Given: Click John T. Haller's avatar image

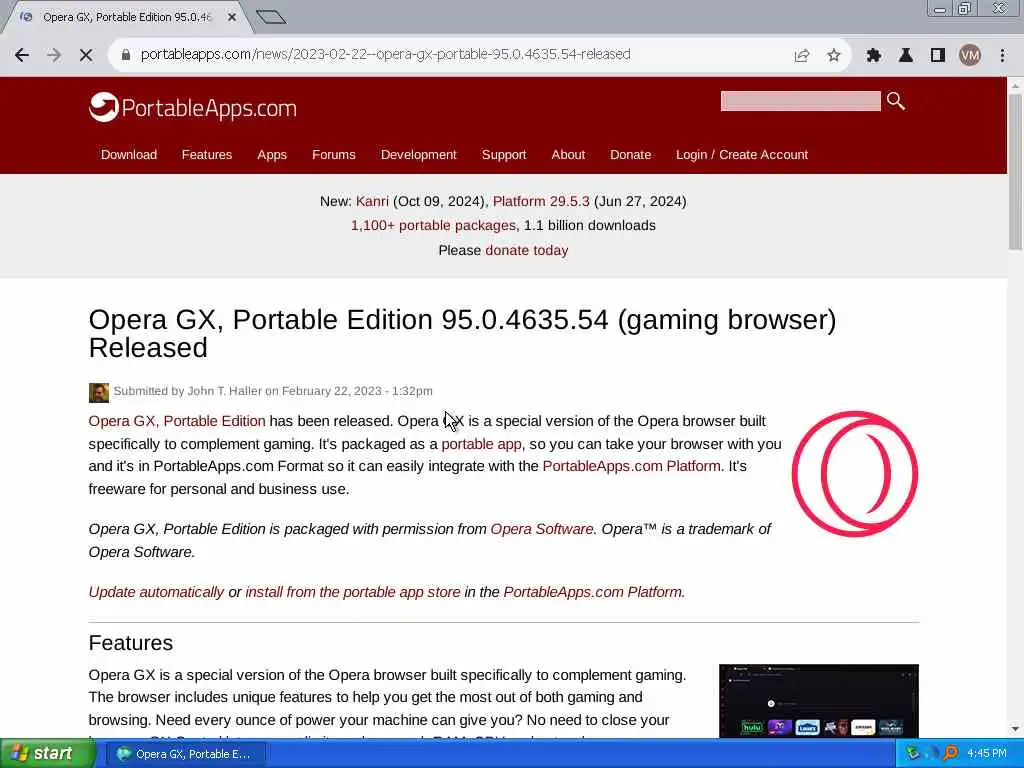Looking at the screenshot, I should click(99, 392).
